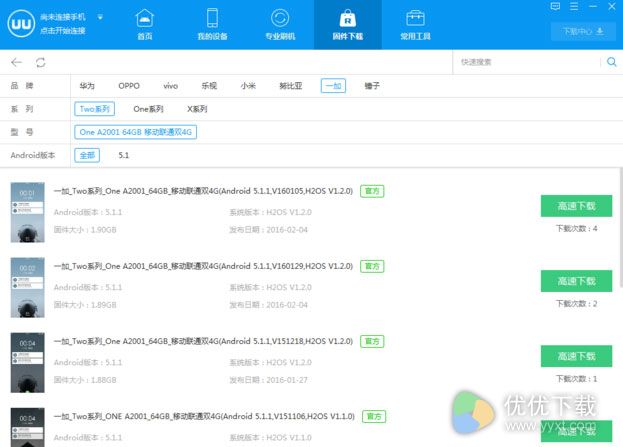Image resolution: width=623 pixels, height=447 pixels.
Task: Refresh the firmware list
Action: tap(41, 62)
